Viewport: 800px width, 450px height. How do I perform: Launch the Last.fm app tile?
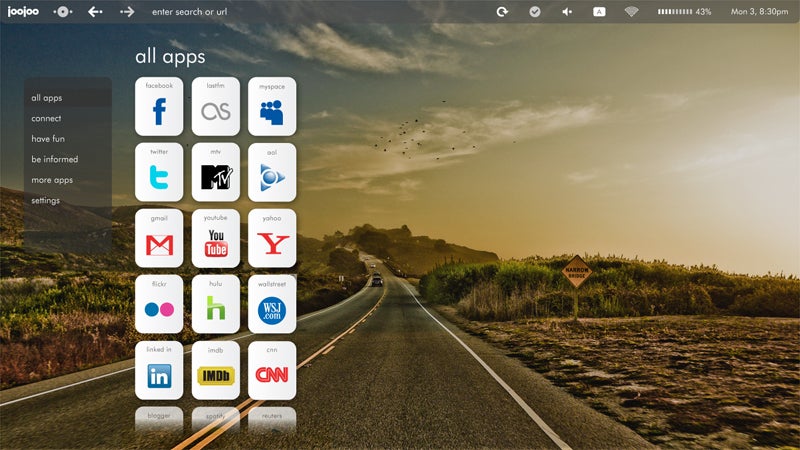tap(216, 106)
